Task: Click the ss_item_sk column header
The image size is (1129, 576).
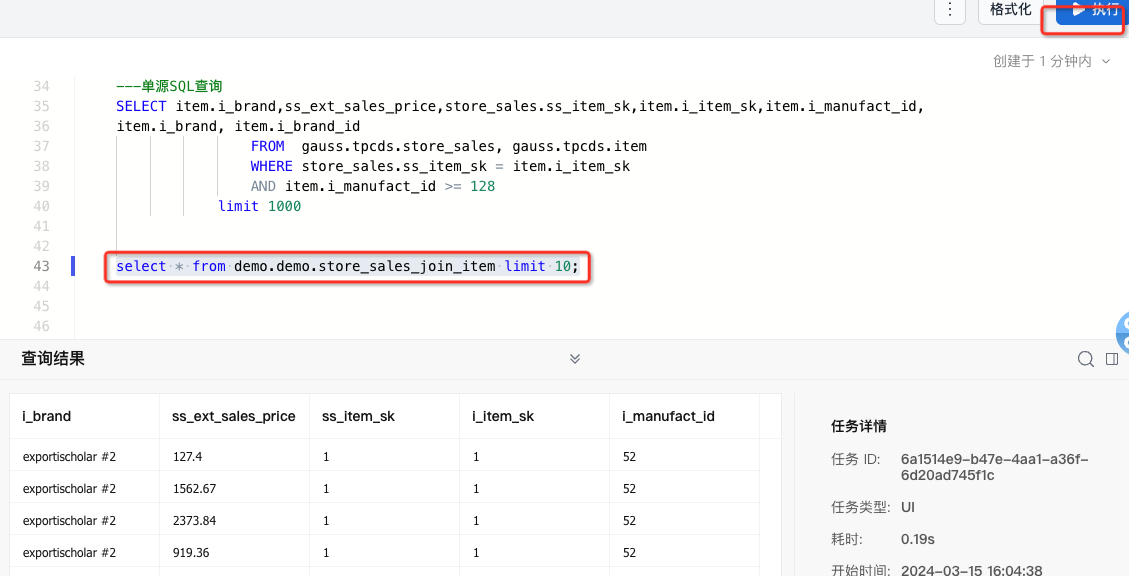Action: pyautogui.click(x=359, y=416)
